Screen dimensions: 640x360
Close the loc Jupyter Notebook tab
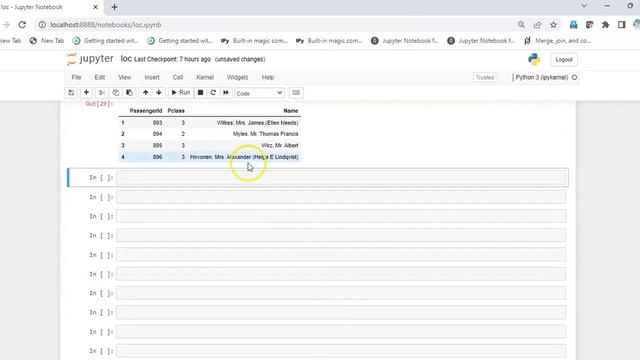[x=96, y=7]
